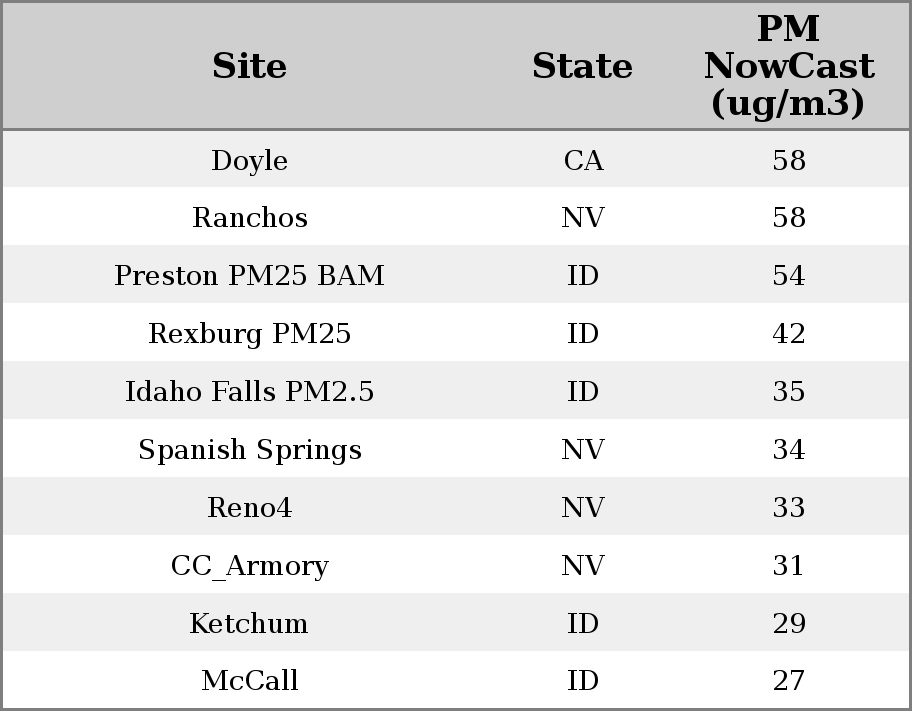Select the NV state cell for Ranchos
The width and height of the screenshot is (912, 711).
click(x=583, y=218)
